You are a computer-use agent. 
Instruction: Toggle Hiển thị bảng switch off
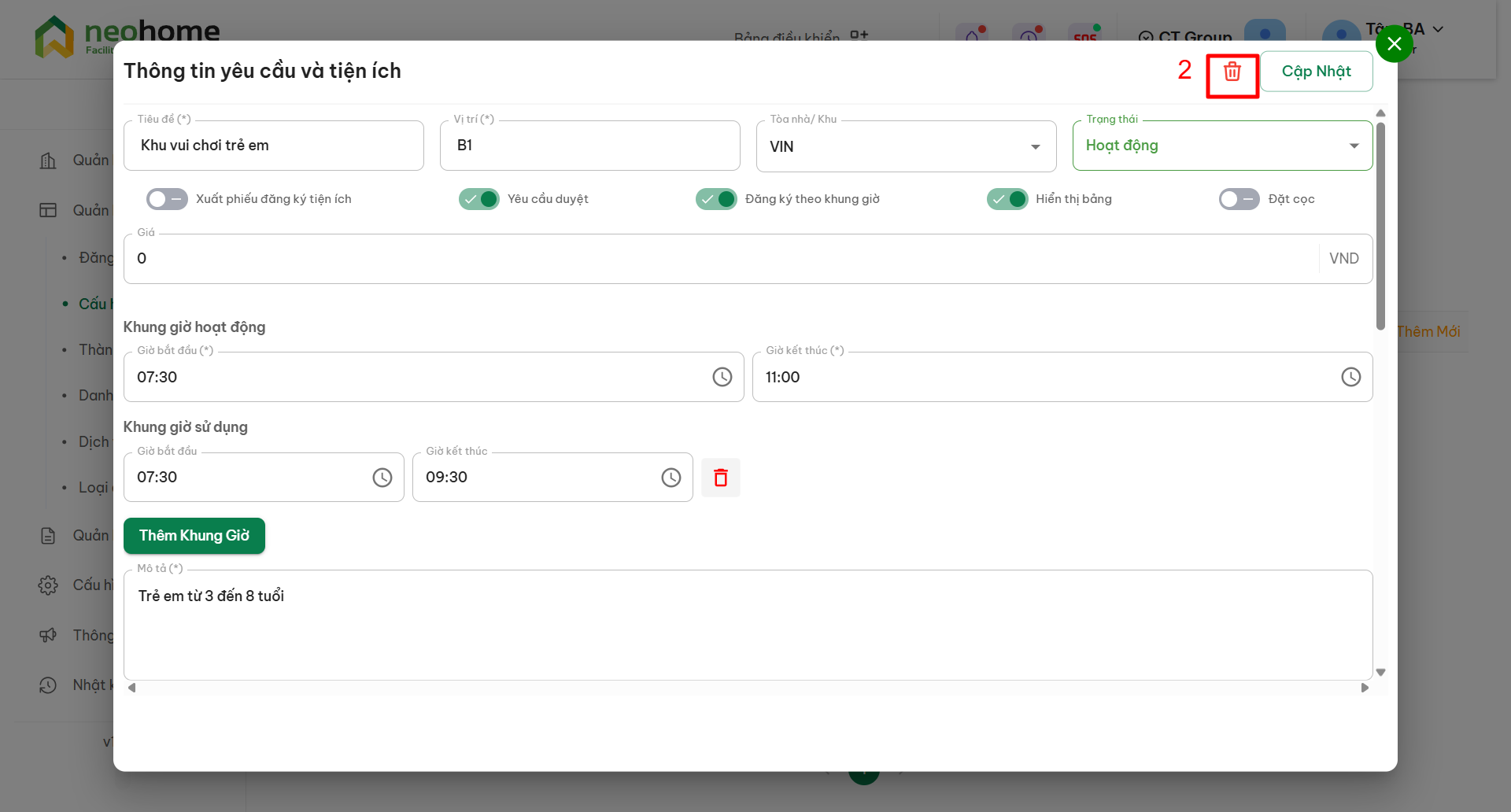[1007, 199]
